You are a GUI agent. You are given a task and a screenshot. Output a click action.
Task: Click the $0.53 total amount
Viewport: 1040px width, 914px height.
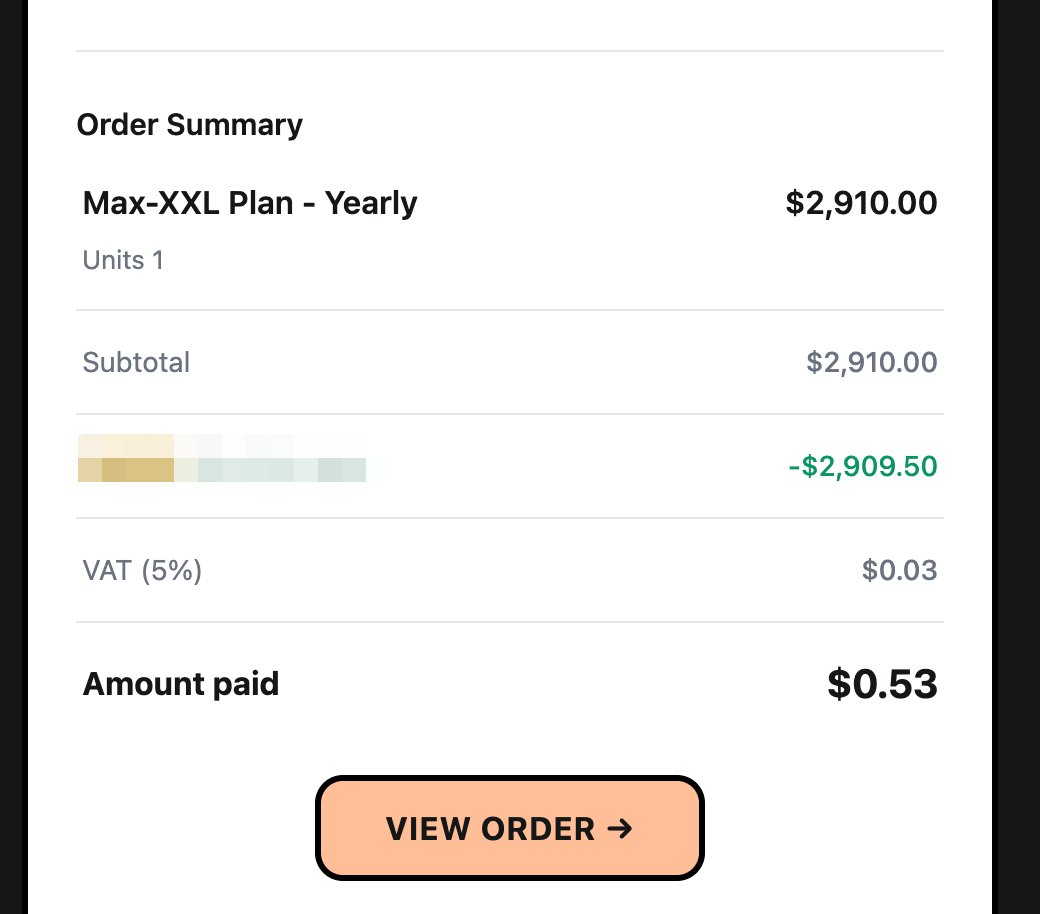coord(882,684)
